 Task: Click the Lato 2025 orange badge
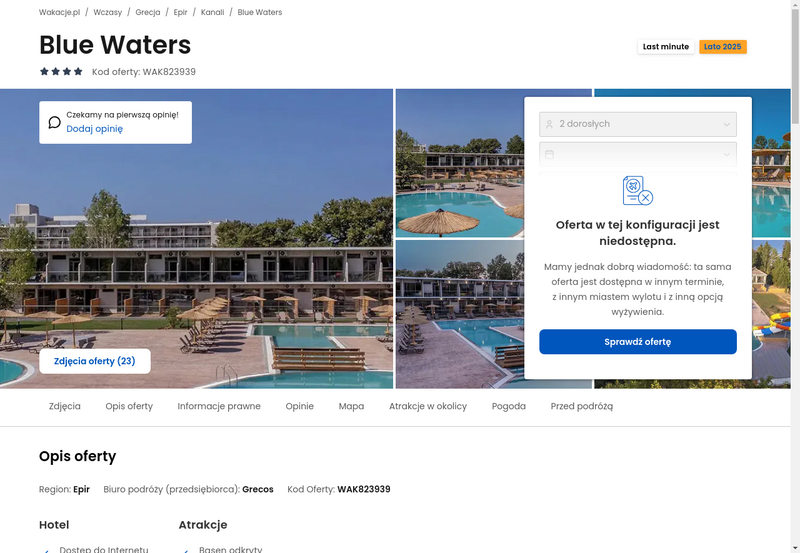pyautogui.click(x=722, y=46)
